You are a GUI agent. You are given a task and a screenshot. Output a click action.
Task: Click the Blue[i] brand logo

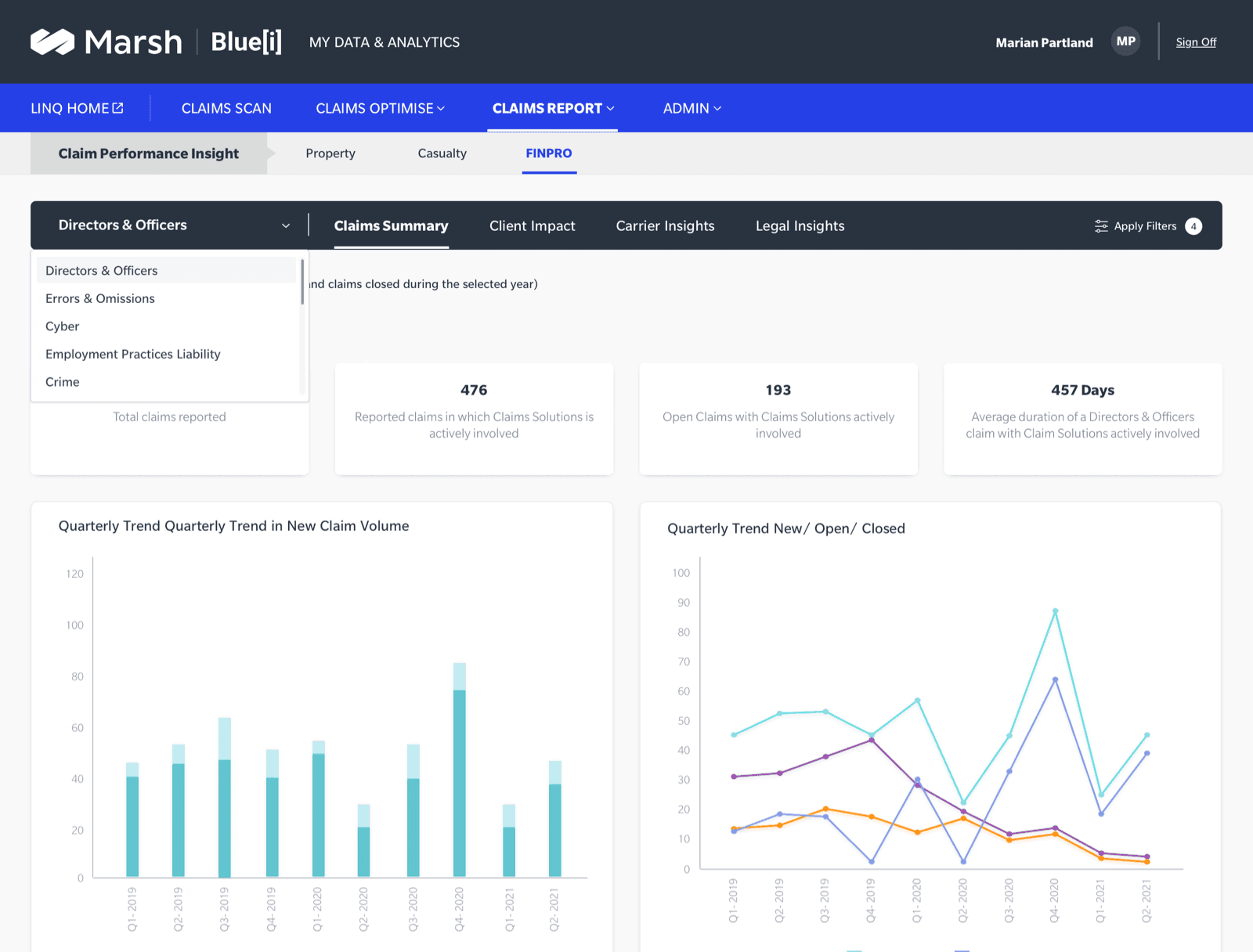click(x=246, y=41)
